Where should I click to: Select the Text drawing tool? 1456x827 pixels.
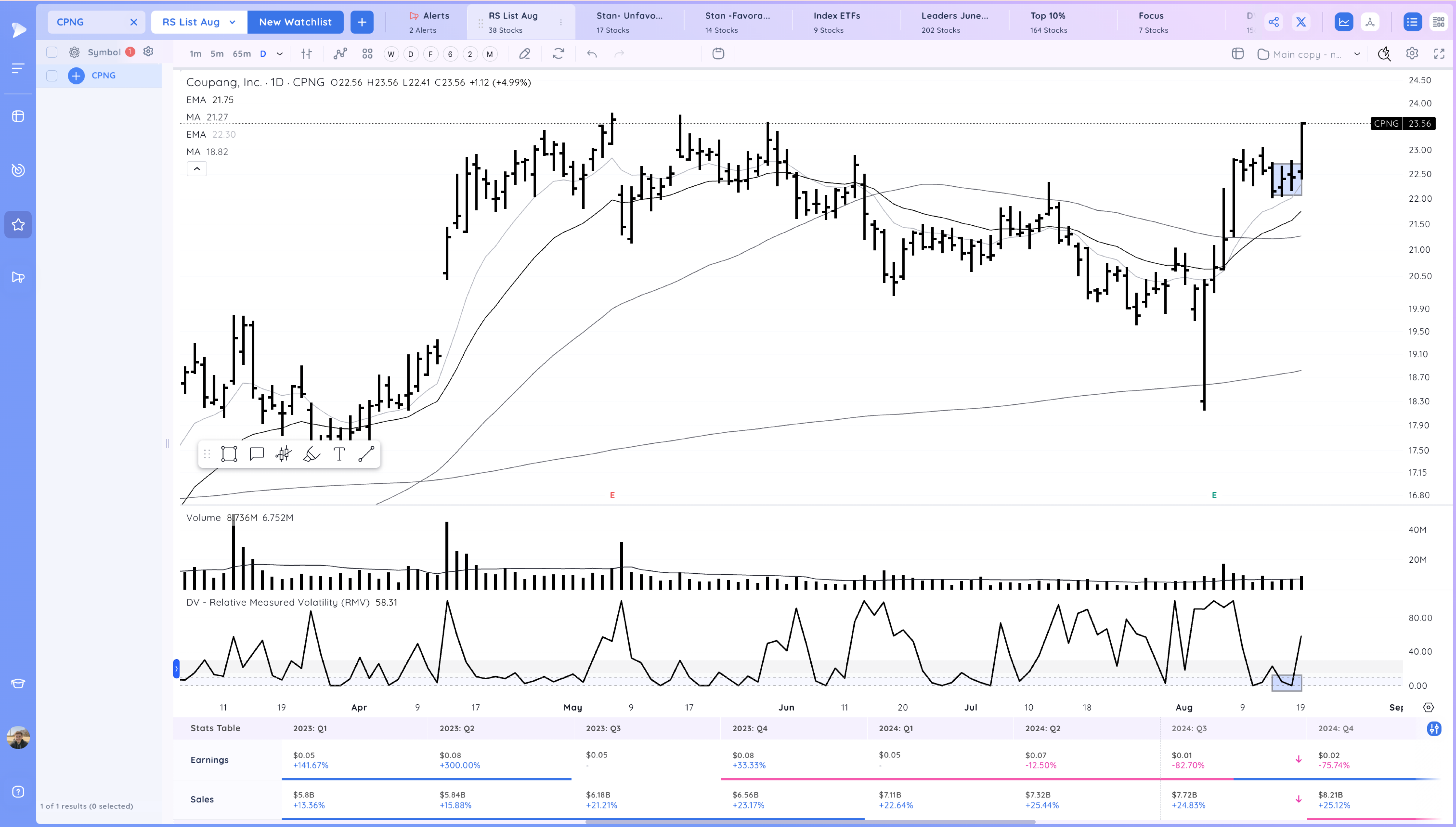tap(339, 454)
